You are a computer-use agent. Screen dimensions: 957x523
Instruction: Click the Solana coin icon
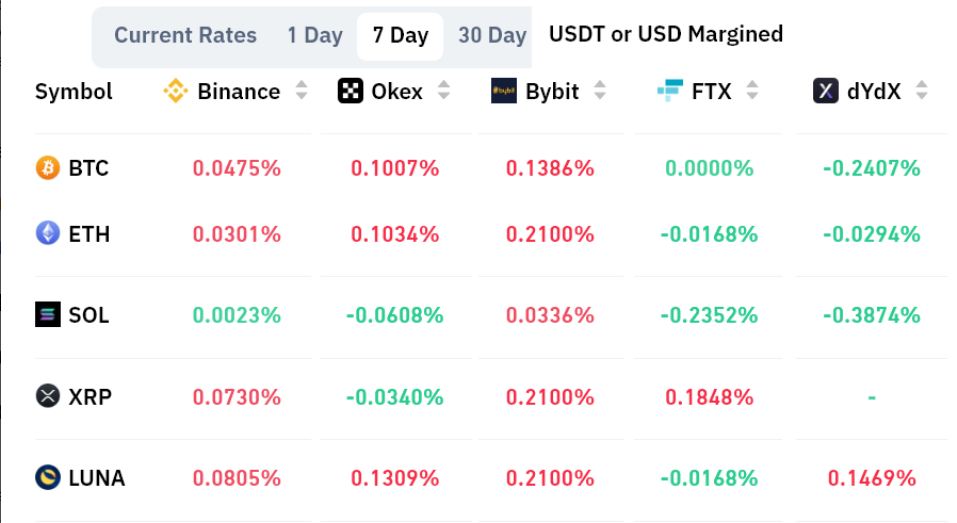tap(48, 315)
